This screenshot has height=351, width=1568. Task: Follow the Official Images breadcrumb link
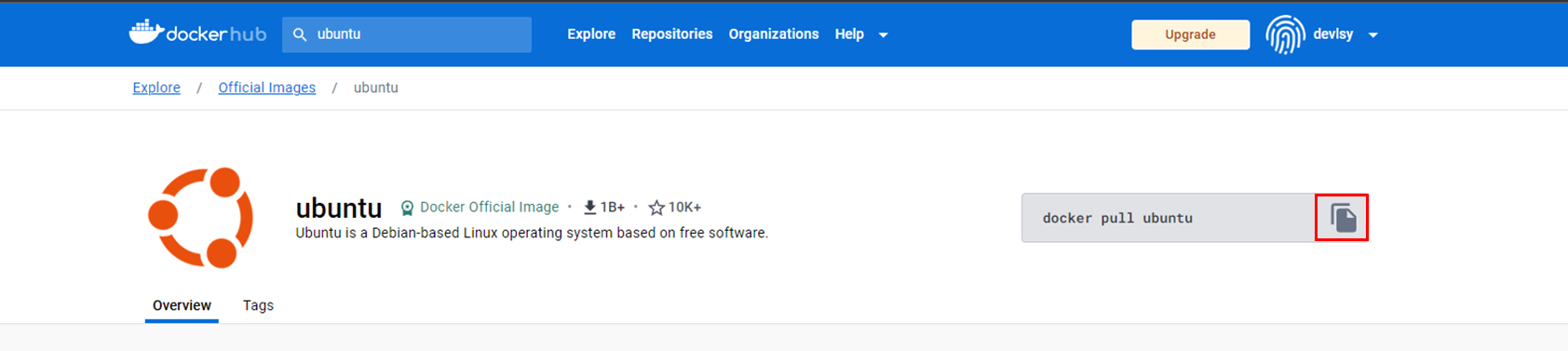point(266,88)
